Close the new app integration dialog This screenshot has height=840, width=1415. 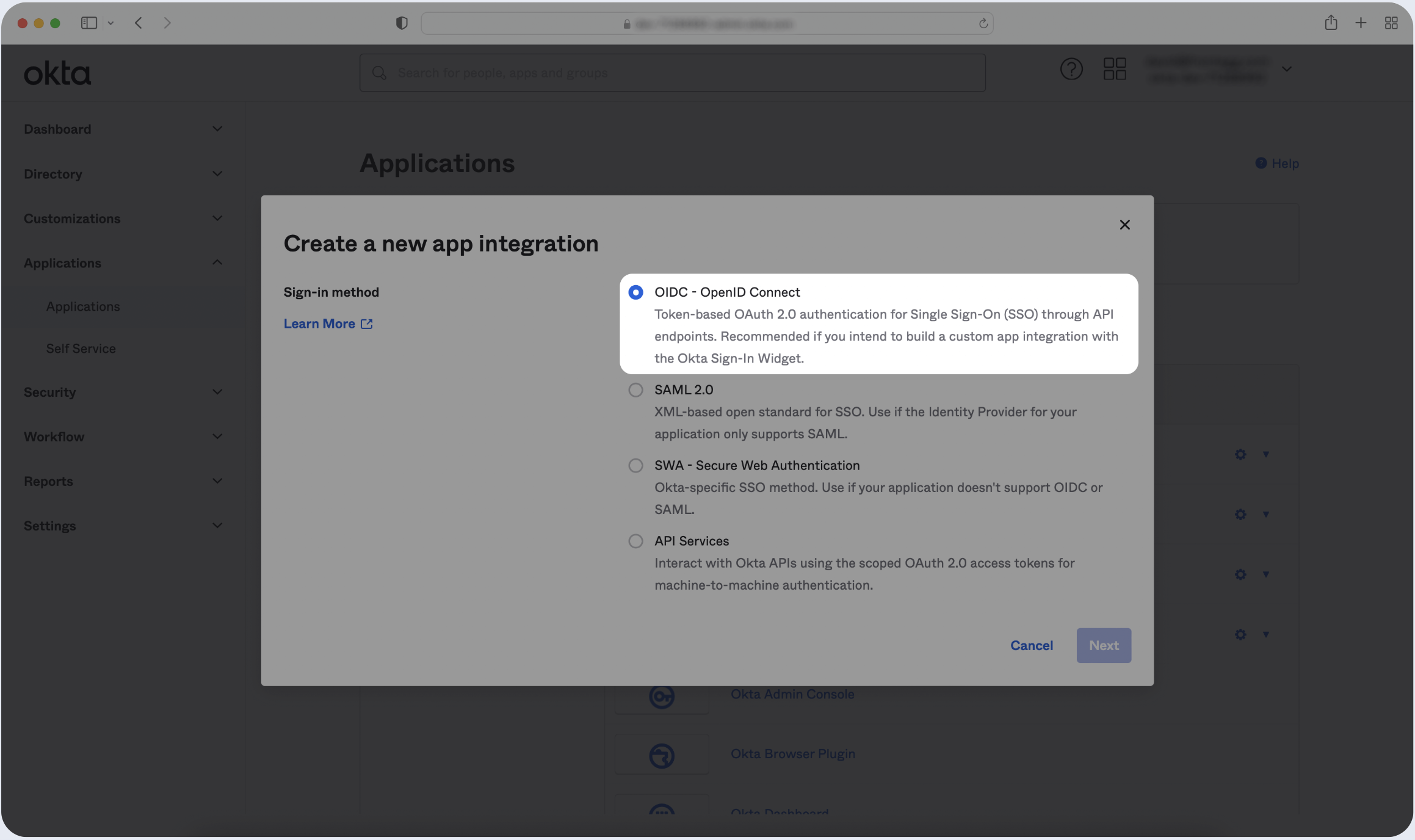pyautogui.click(x=1124, y=225)
